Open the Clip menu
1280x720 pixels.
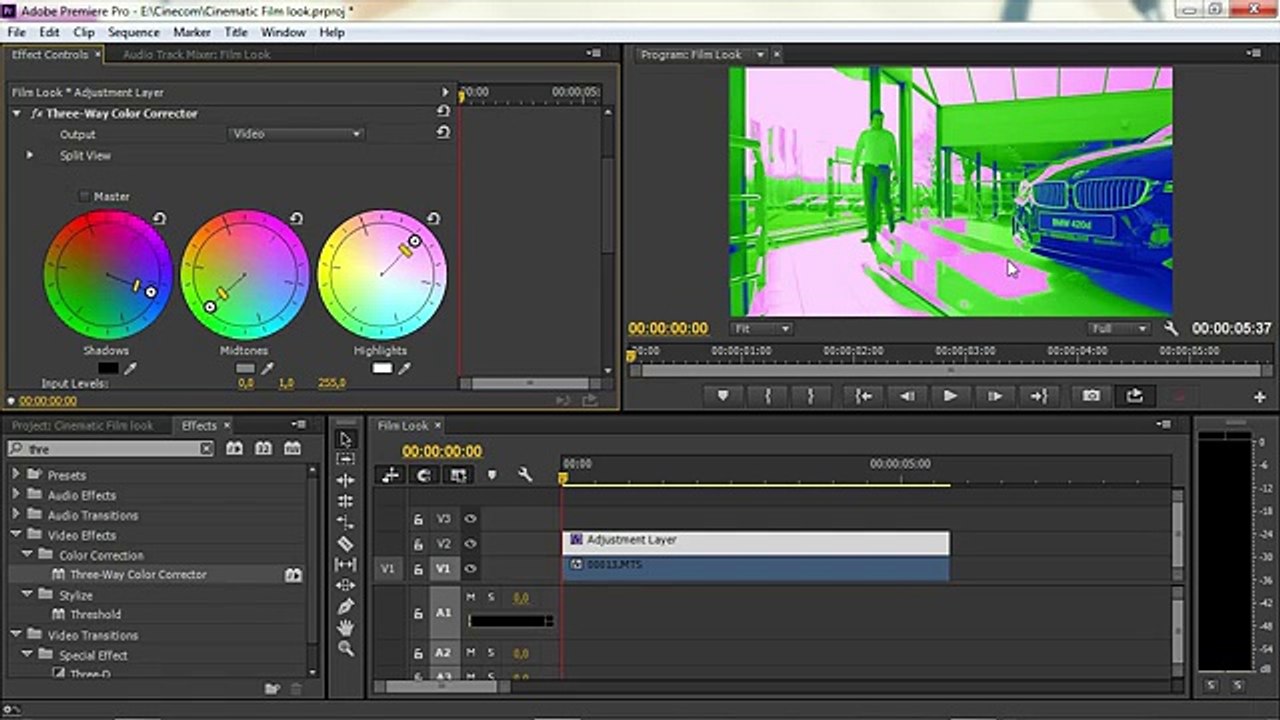click(84, 32)
